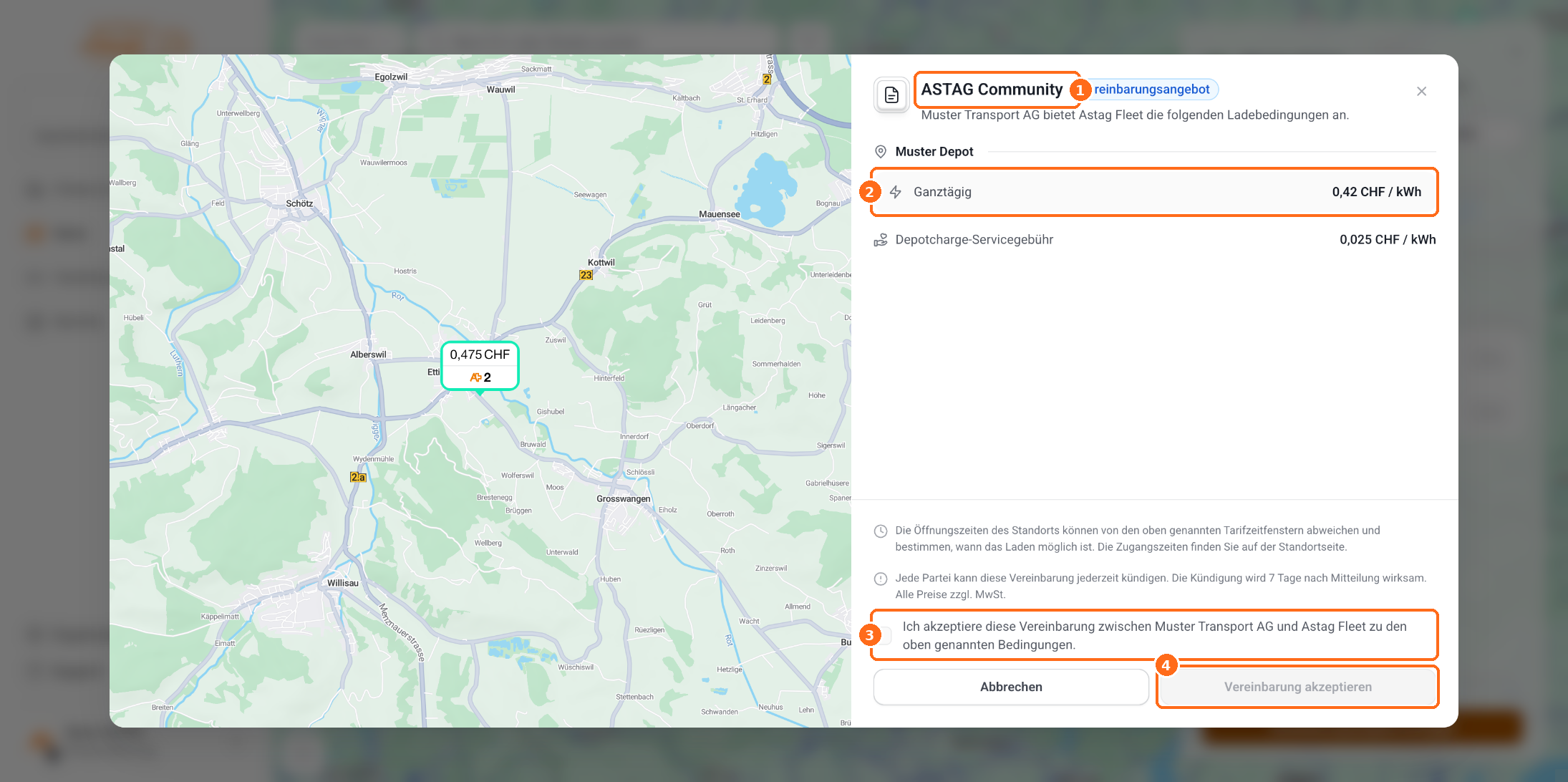Click the document icon beside ASTAG Community
1568x782 pixels.
tap(891, 95)
